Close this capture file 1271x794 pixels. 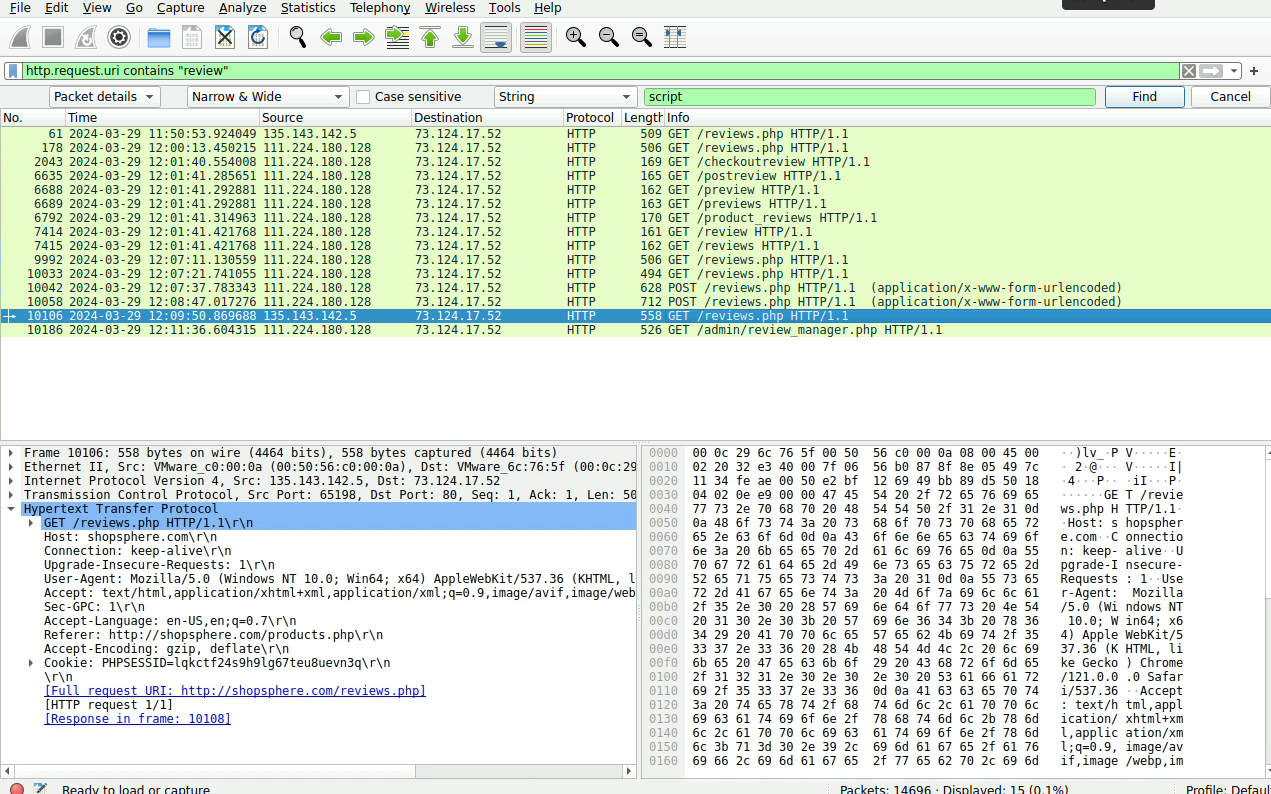225,38
